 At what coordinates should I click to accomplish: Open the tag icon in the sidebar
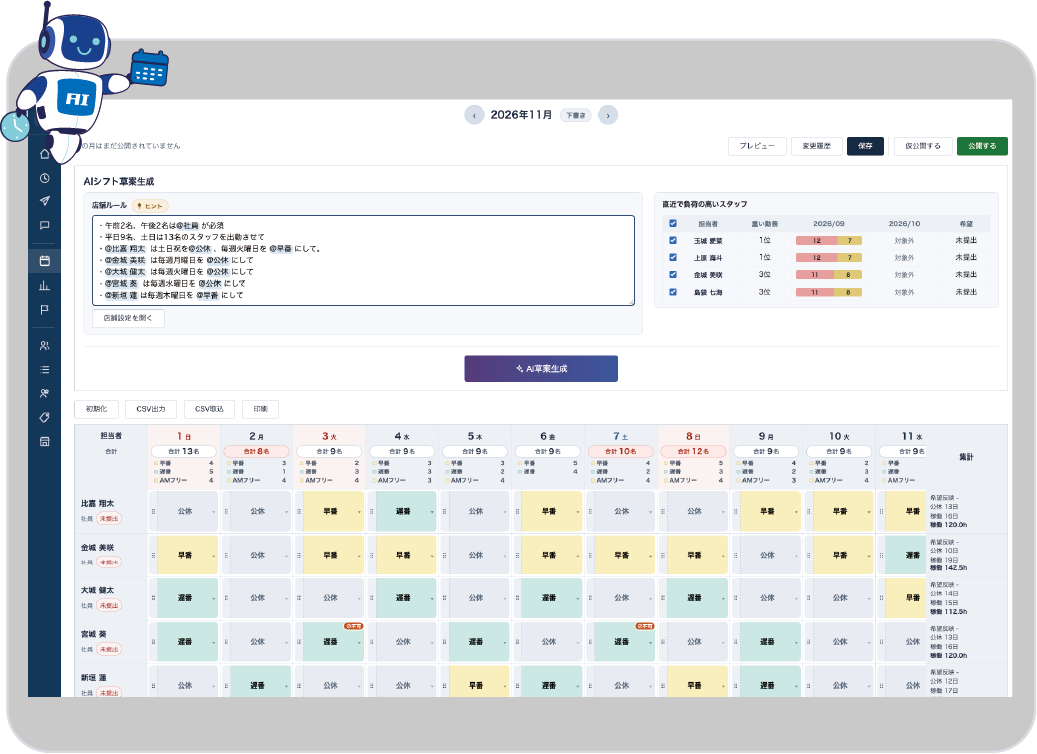pyautogui.click(x=44, y=417)
